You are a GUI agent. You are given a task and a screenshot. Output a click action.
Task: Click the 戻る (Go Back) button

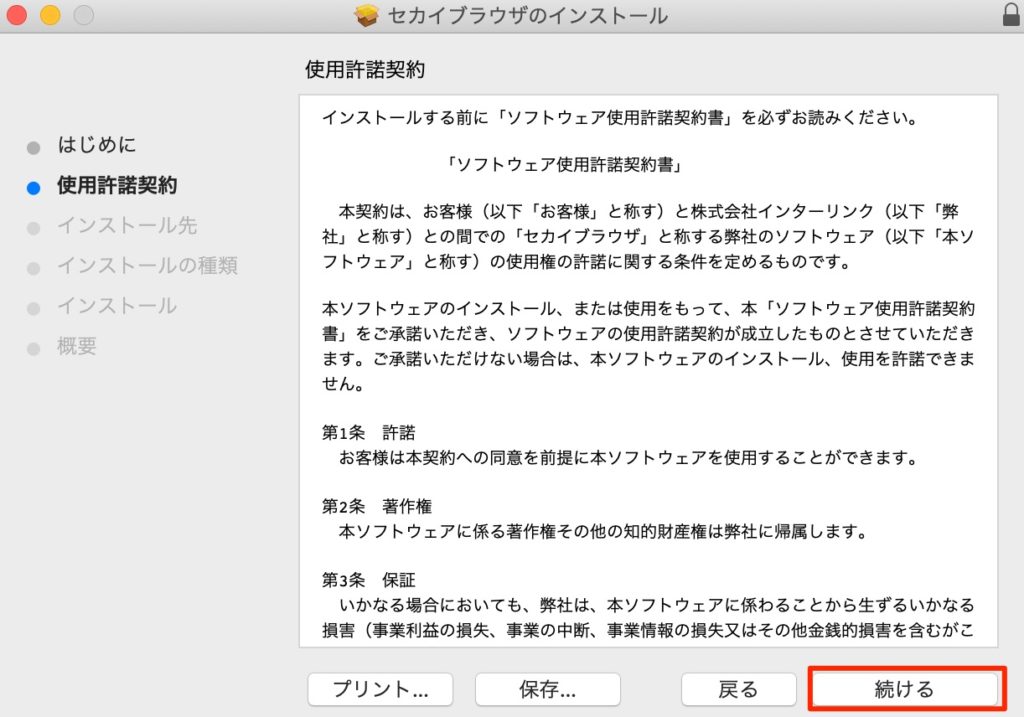tap(739, 689)
